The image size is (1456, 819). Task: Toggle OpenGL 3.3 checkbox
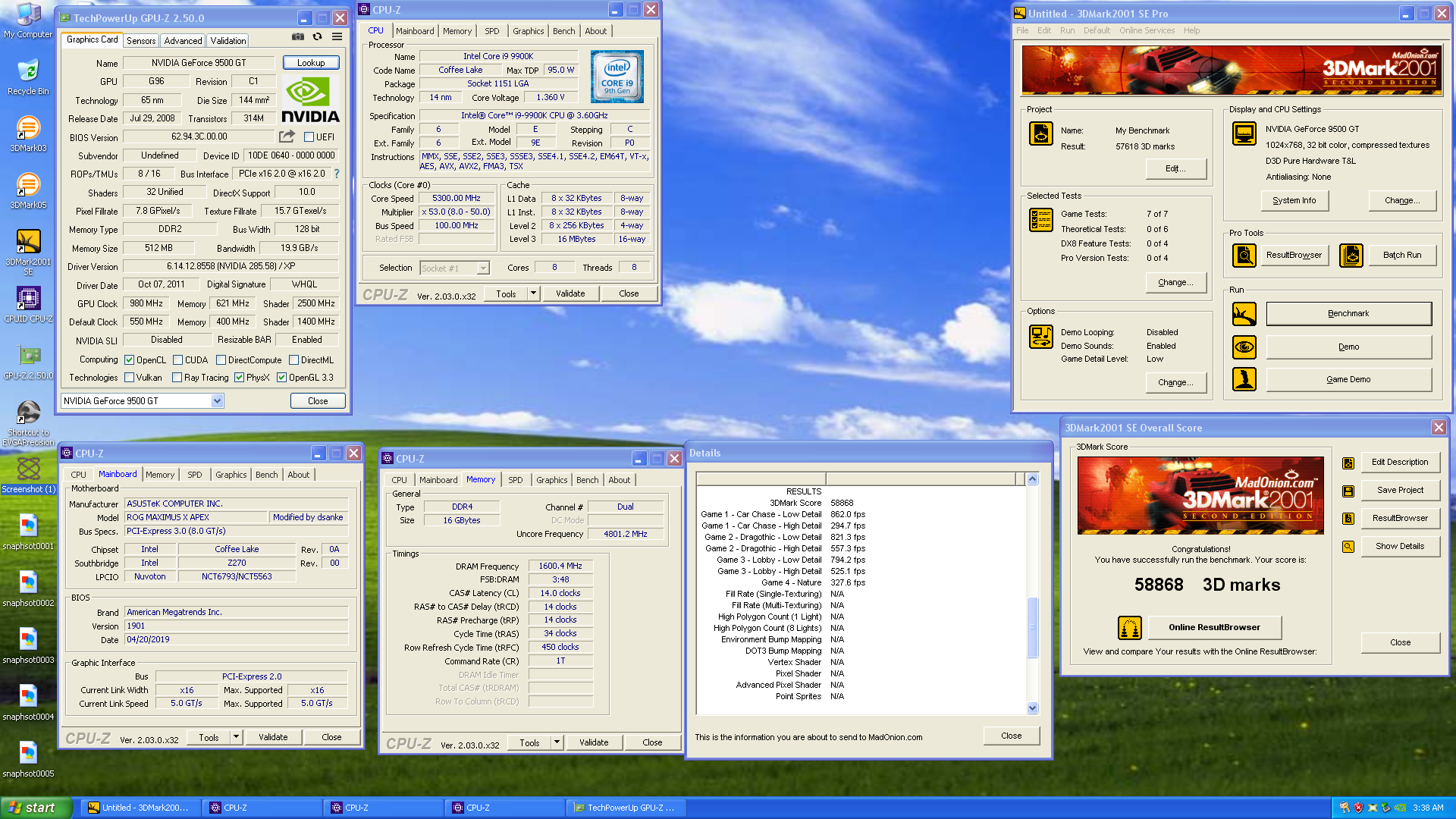pos(281,378)
